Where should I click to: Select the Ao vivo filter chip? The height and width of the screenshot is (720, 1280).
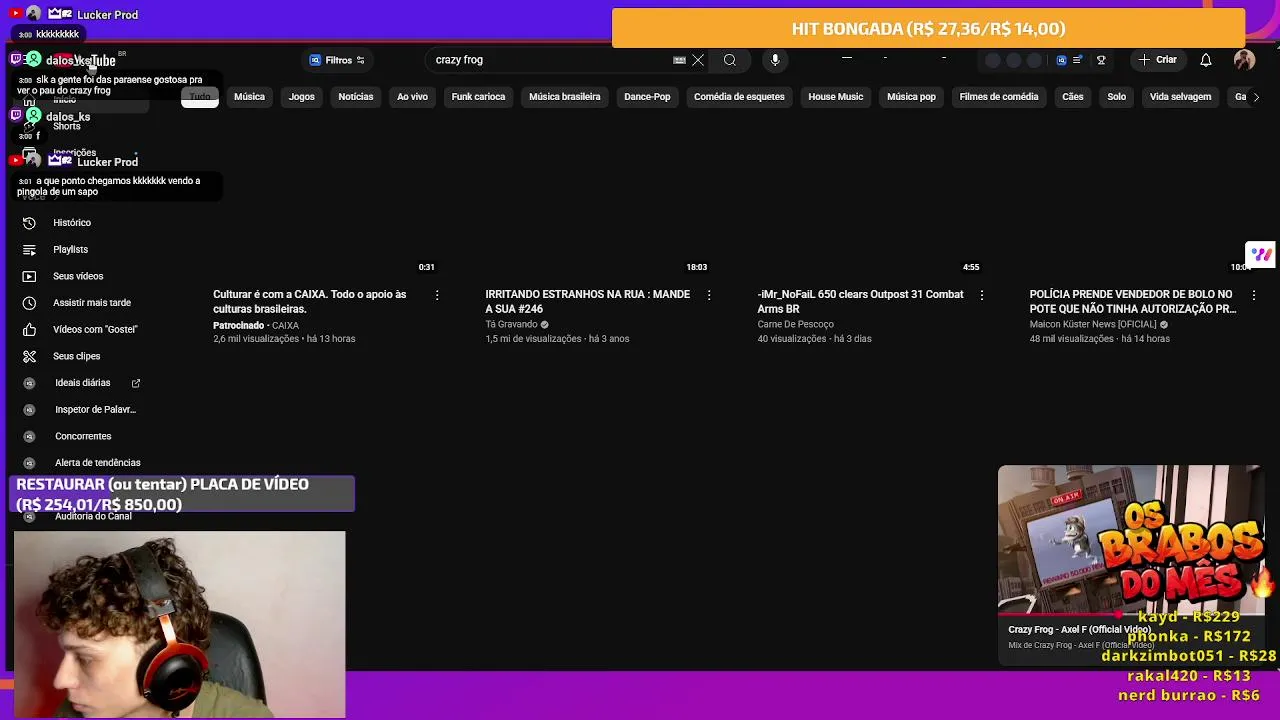412,97
